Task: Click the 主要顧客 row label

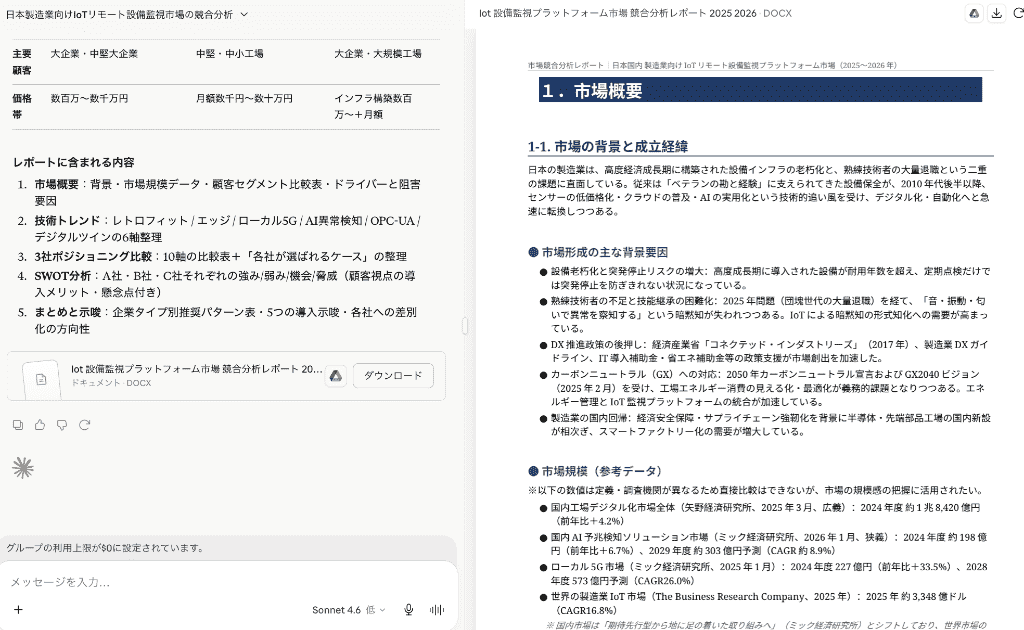Action: point(22,62)
